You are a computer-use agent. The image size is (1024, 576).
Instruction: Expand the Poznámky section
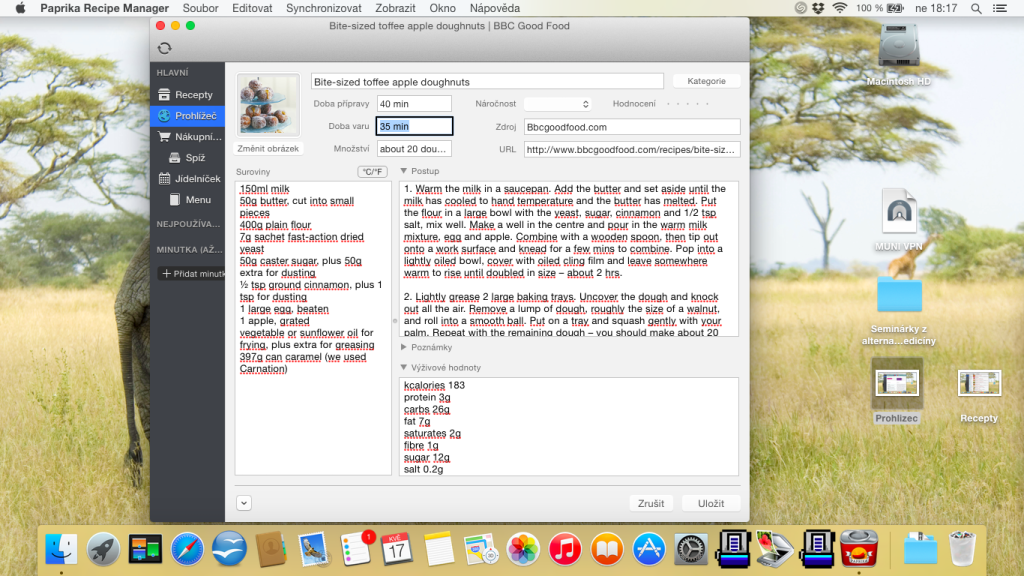click(404, 347)
